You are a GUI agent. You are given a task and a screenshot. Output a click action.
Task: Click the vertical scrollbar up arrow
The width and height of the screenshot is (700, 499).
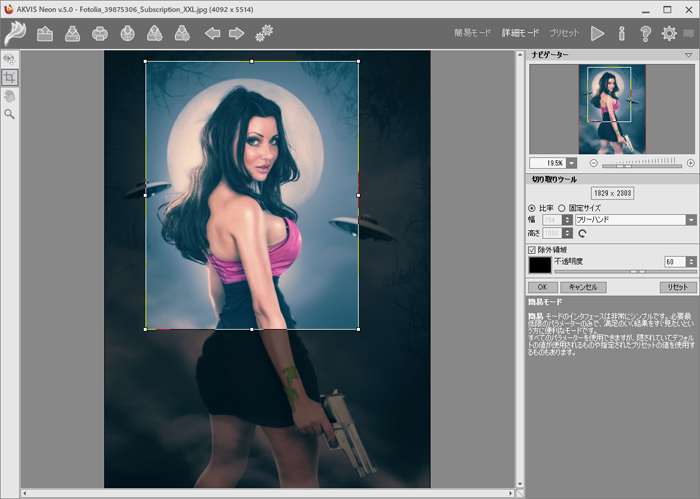tap(520, 54)
